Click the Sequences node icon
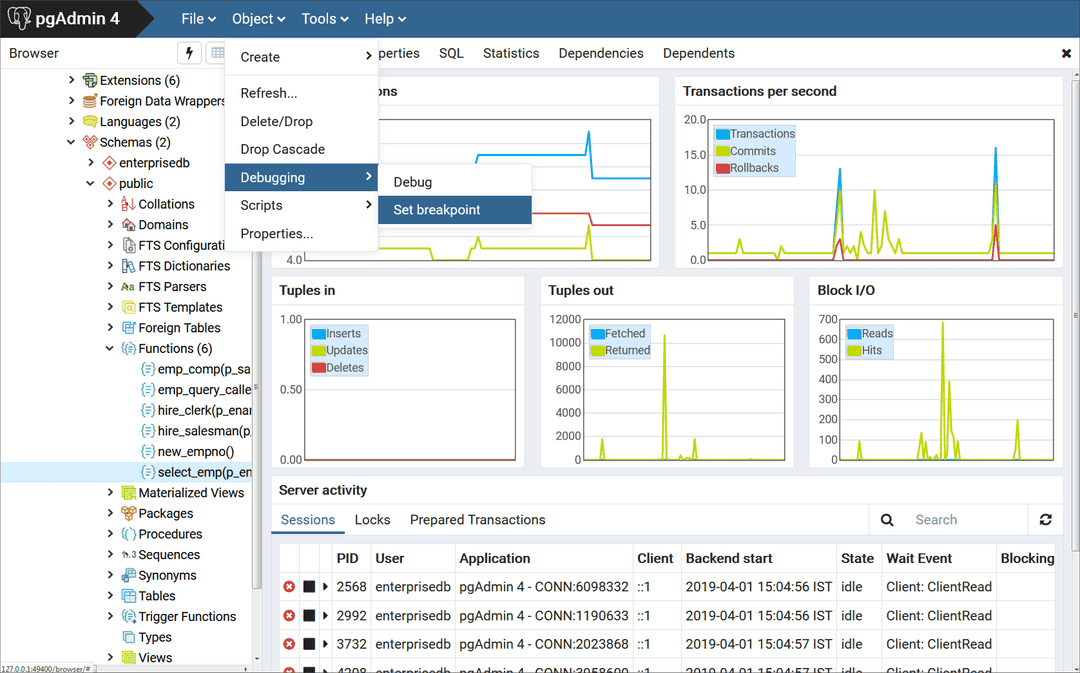This screenshot has width=1080, height=673. tap(128, 555)
